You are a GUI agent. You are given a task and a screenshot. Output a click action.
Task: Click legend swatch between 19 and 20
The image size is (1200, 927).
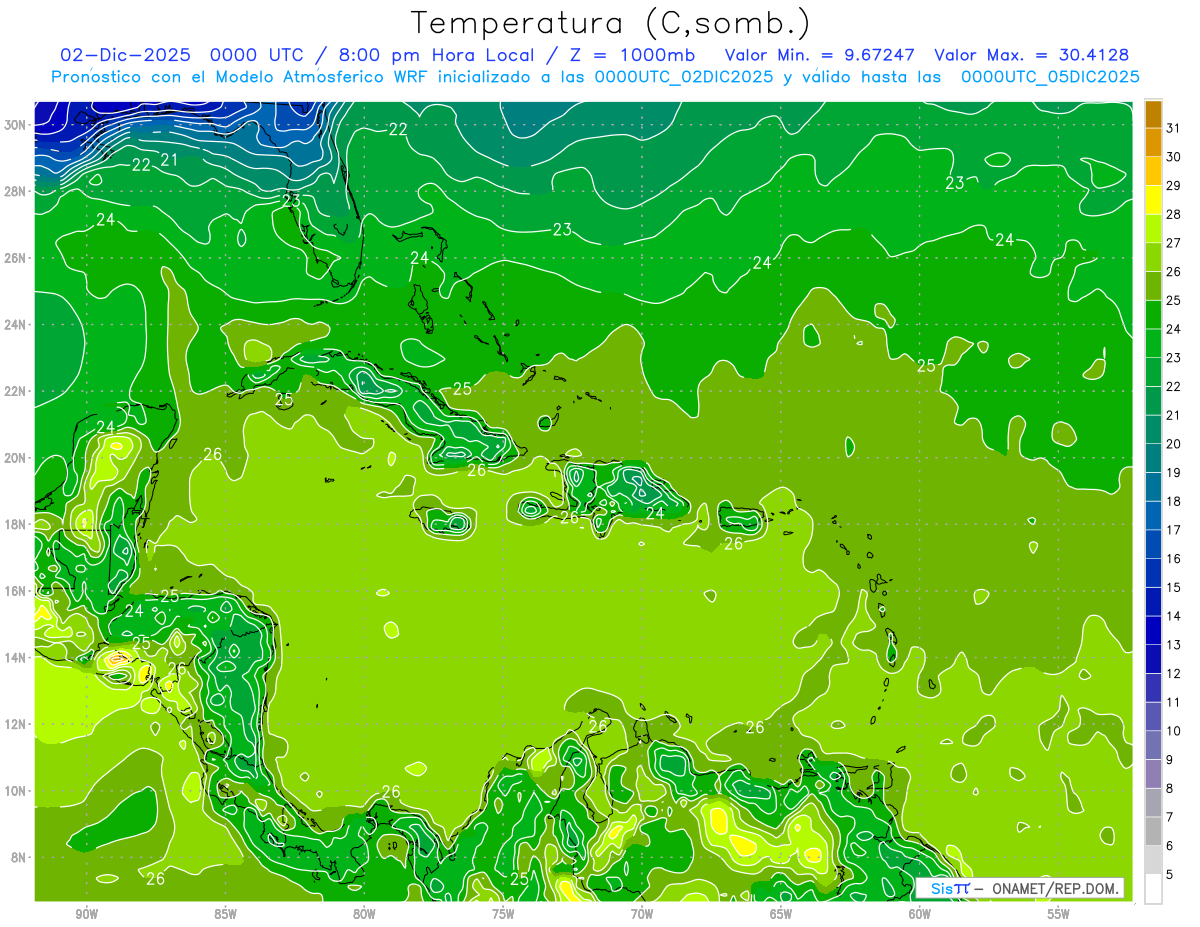pos(1153,458)
